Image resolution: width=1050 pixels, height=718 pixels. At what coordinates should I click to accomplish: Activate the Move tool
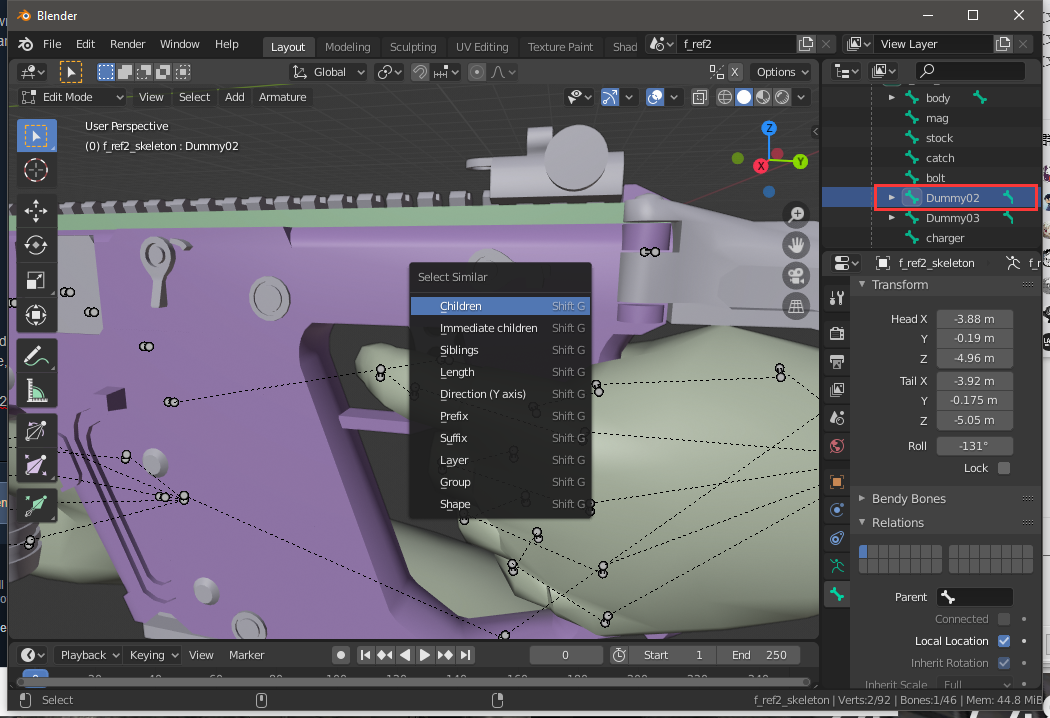tap(36, 211)
